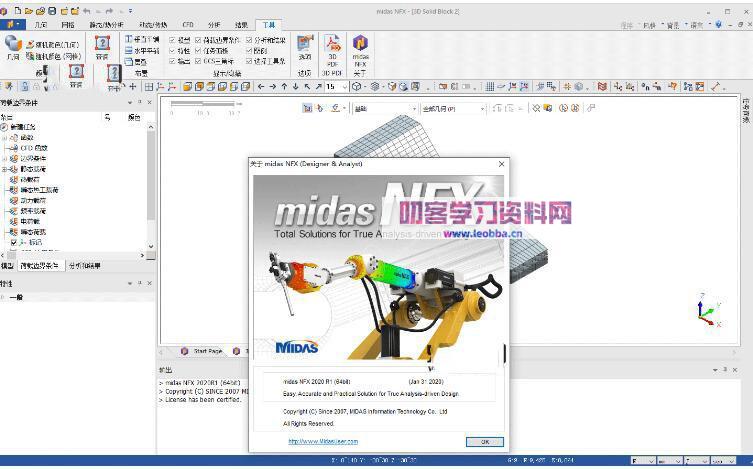Image resolution: width=753 pixels, height=469 pixels.
Task: Toggle the 任务面板 checkbox in ribbon
Action: tap(198, 50)
